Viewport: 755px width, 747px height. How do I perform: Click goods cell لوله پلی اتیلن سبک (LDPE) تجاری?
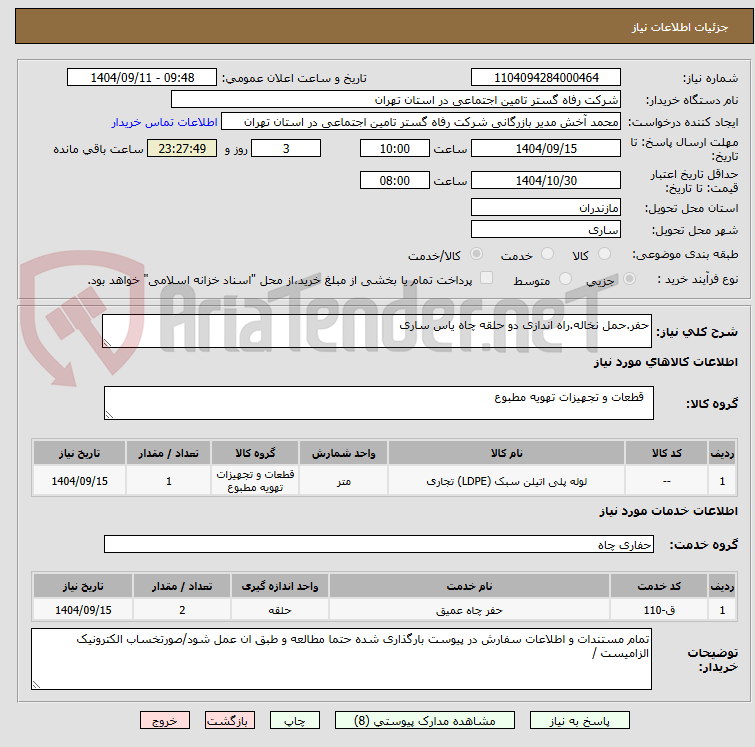[x=506, y=481]
